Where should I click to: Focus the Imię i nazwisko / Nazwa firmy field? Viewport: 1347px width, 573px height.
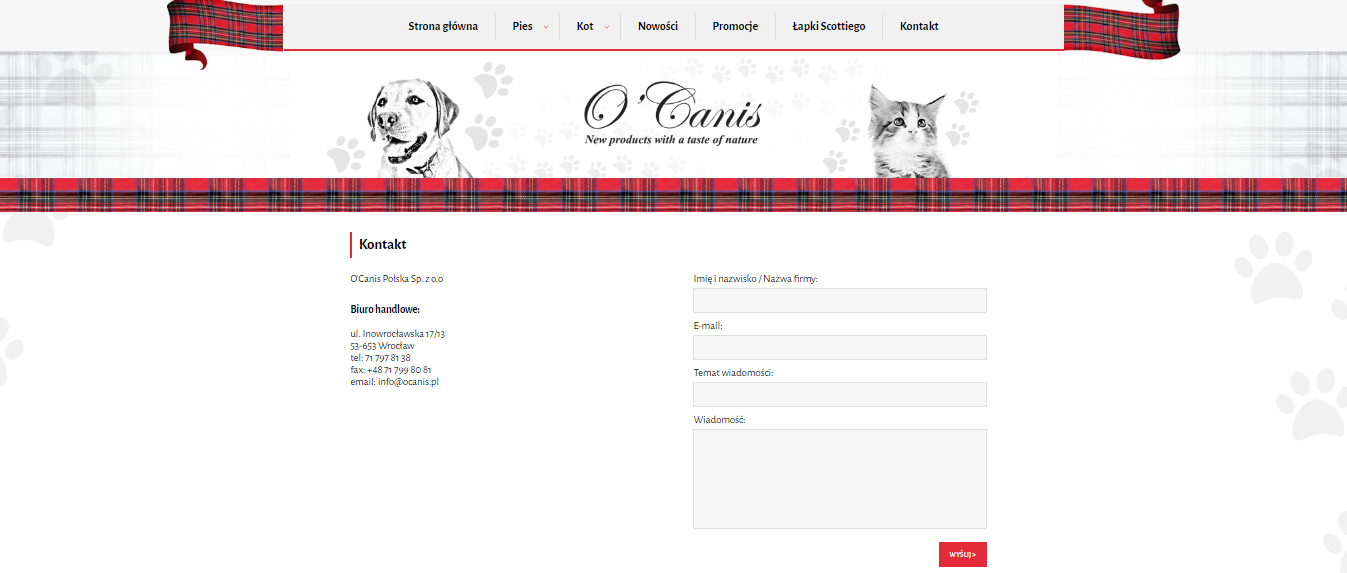tap(840, 300)
